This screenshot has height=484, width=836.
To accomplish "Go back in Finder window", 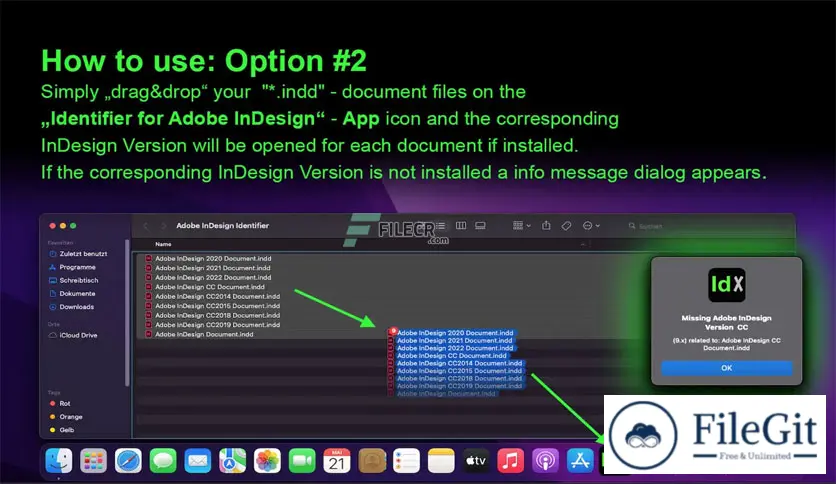I will tap(146, 226).
